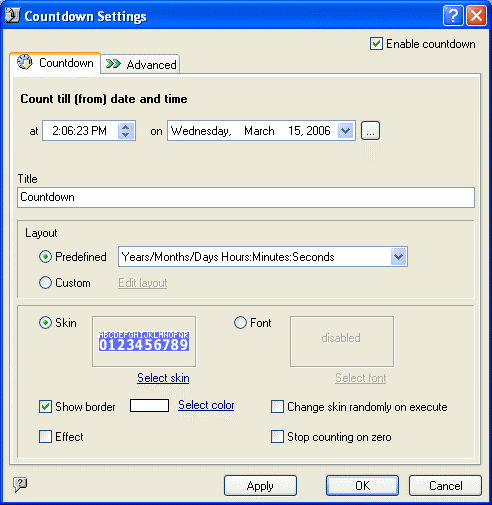Enable Change skin randomly on execute
Viewport: 492px width, 505px height.
click(277, 407)
